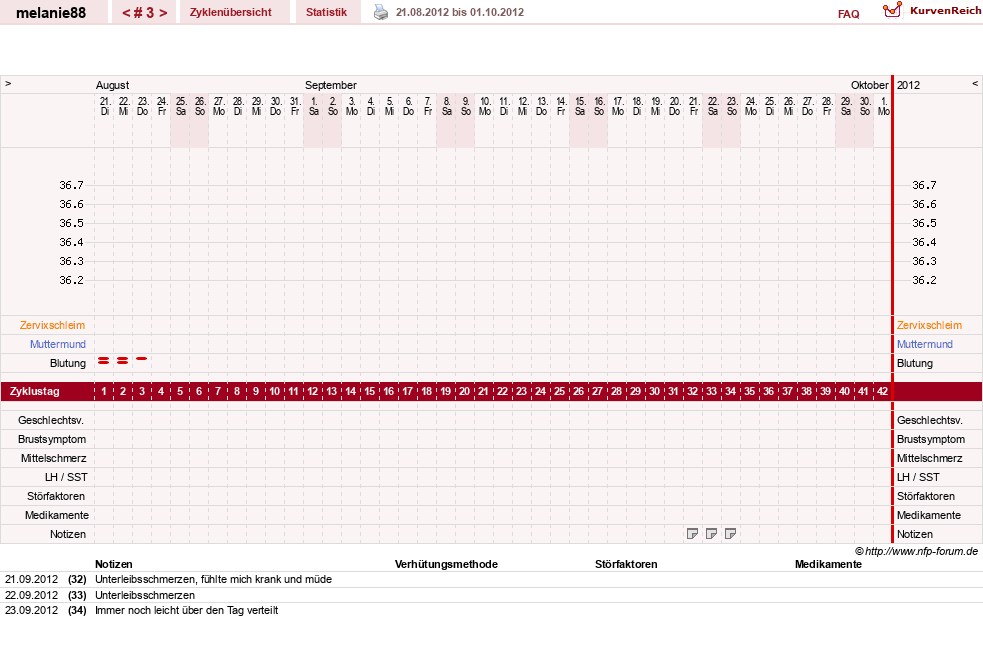Click the 15. Sa date column header
983x663 pixels.
click(580, 106)
